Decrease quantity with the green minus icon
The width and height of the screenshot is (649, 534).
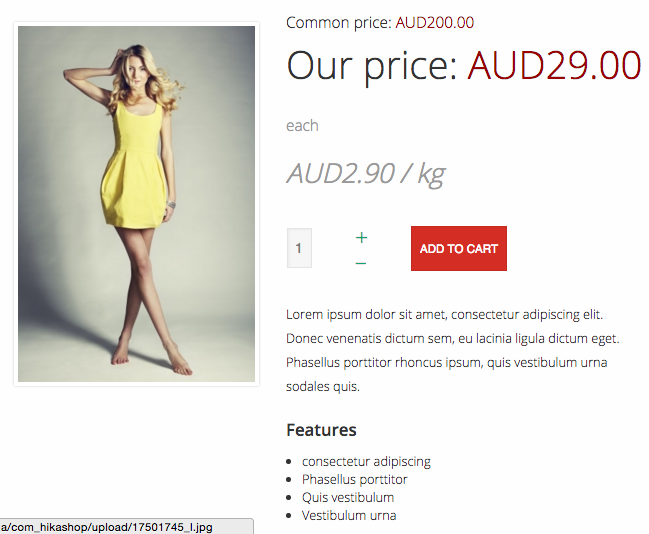coord(361,263)
